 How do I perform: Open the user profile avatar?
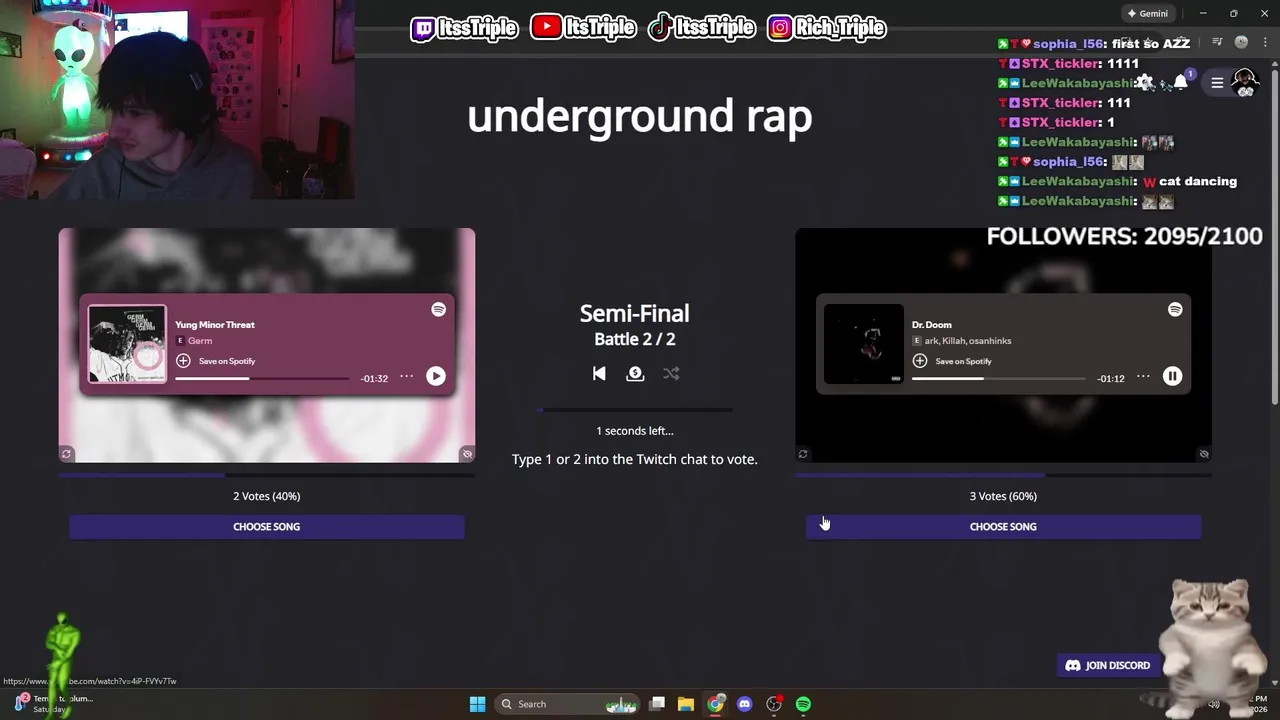pyautogui.click(x=1245, y=83)
